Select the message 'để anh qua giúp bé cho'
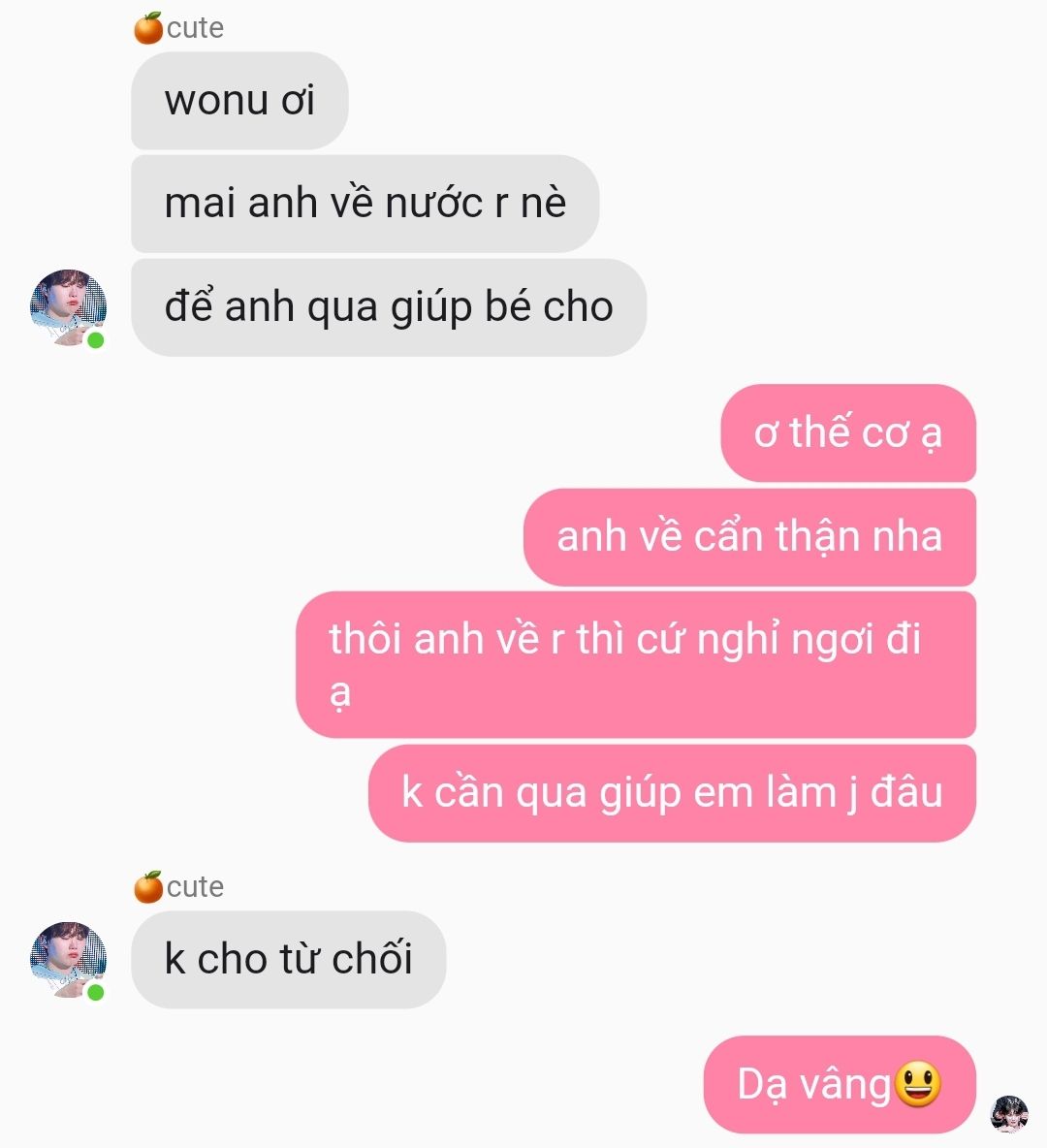The image size is (1047, 1148). point(389,307)
